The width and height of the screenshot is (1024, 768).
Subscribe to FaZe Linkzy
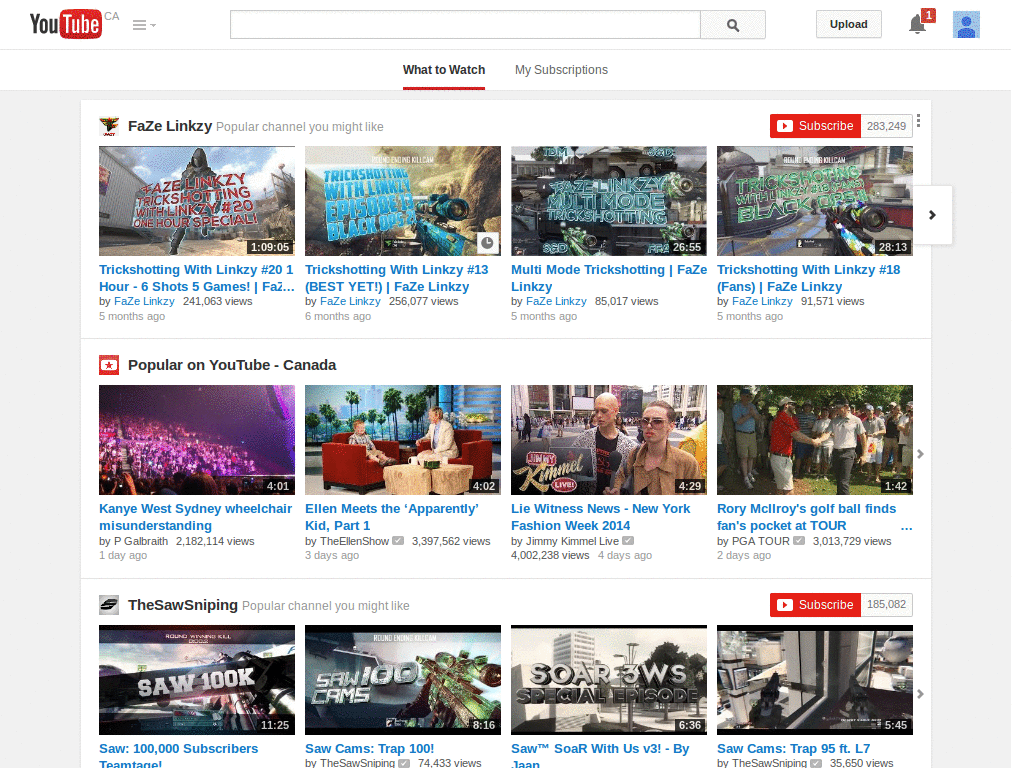pos(814,126)
